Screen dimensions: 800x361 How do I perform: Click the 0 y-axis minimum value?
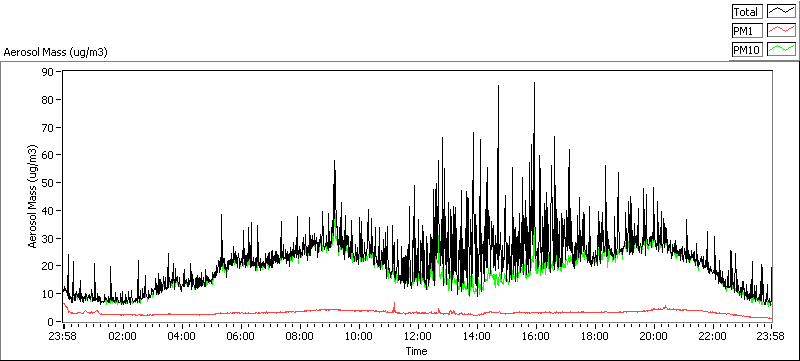tap(52, 322)
